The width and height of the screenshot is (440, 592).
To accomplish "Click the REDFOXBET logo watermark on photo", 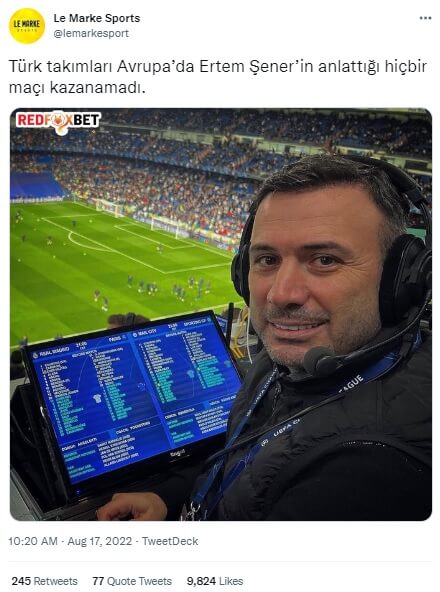I will (x=58, y=122).
